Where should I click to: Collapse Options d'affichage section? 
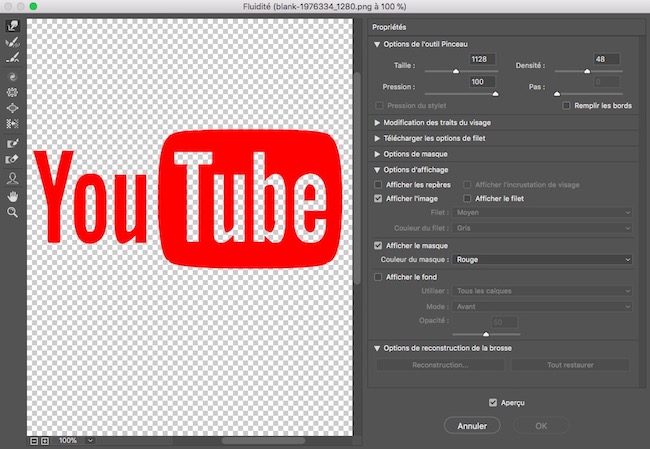pos(377,170)
